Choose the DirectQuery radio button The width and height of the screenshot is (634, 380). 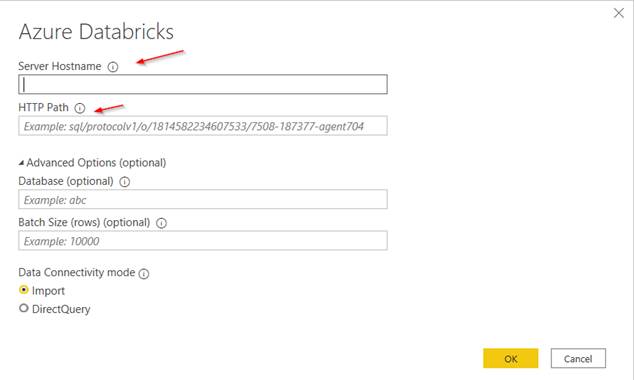[24, 308]
